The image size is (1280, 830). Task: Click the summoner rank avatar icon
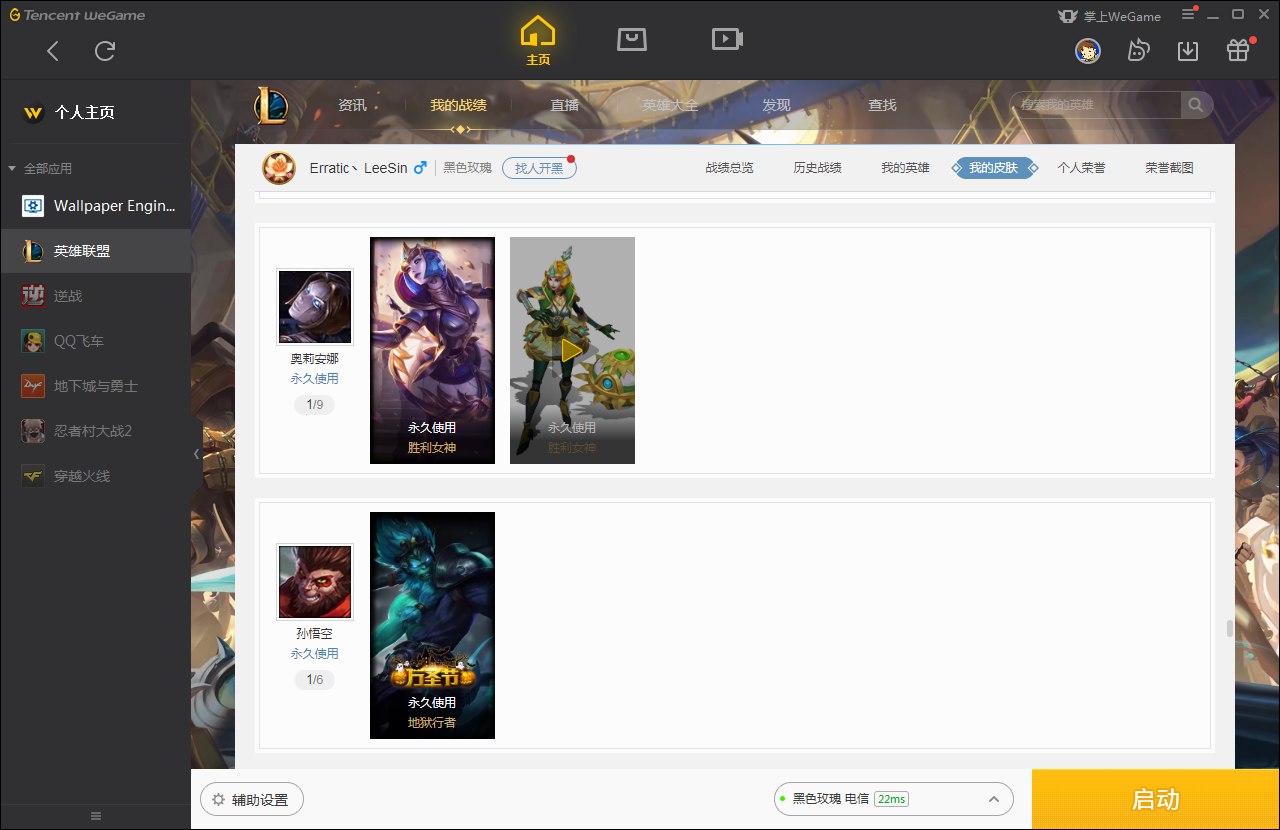279,168
